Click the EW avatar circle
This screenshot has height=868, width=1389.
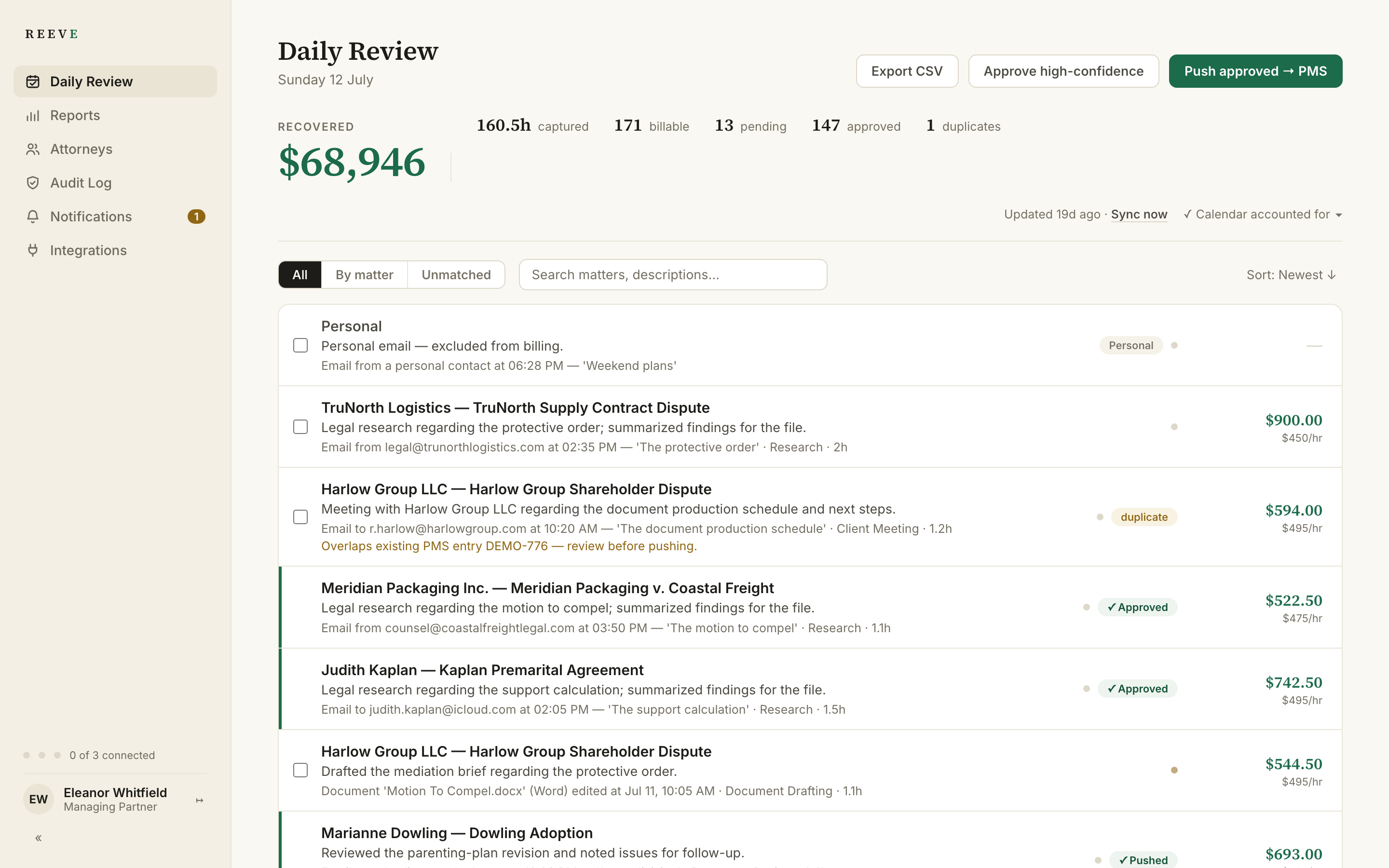click(39, 799)
